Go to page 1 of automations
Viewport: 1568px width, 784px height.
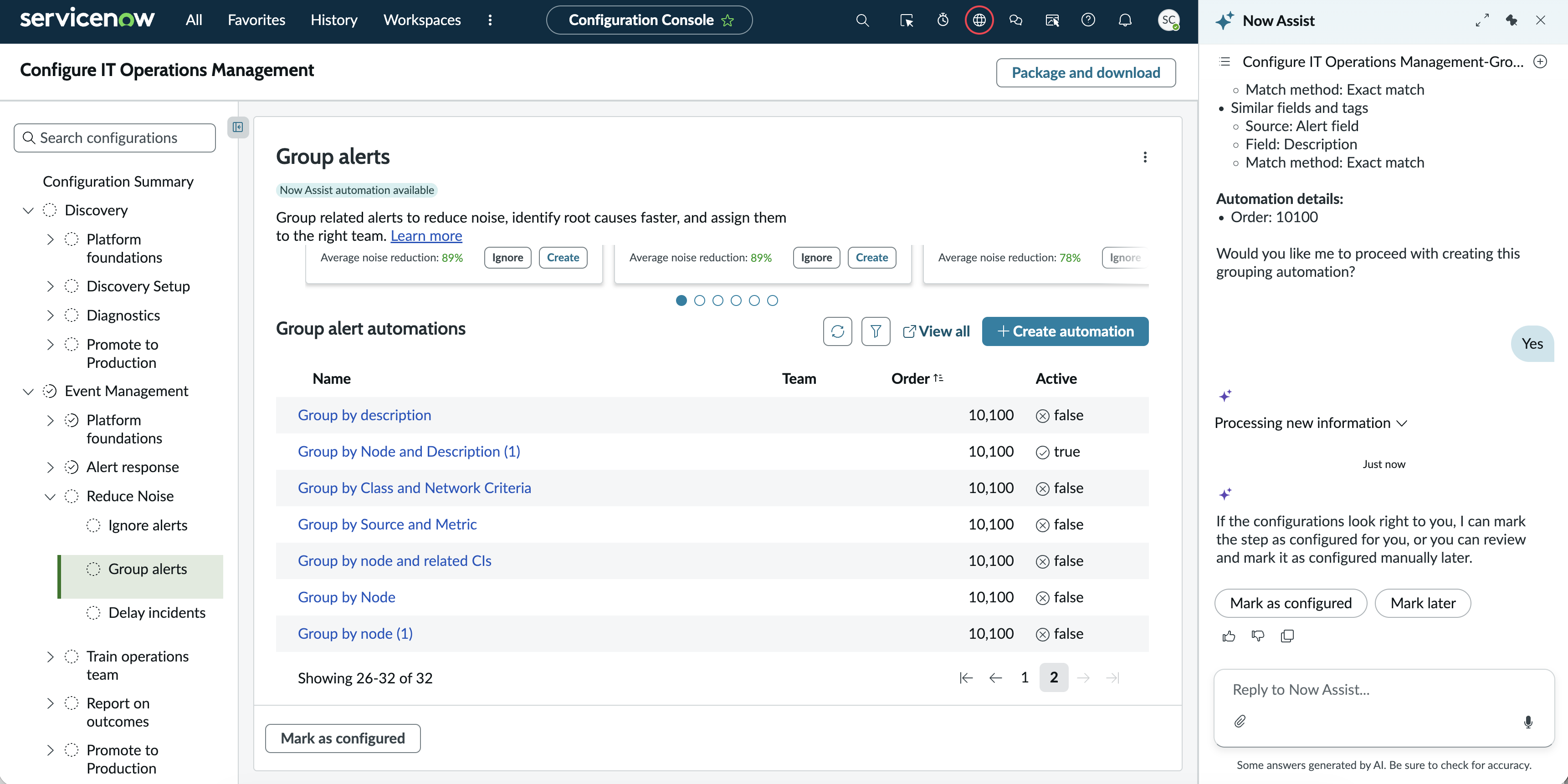tap(1025, 677)
